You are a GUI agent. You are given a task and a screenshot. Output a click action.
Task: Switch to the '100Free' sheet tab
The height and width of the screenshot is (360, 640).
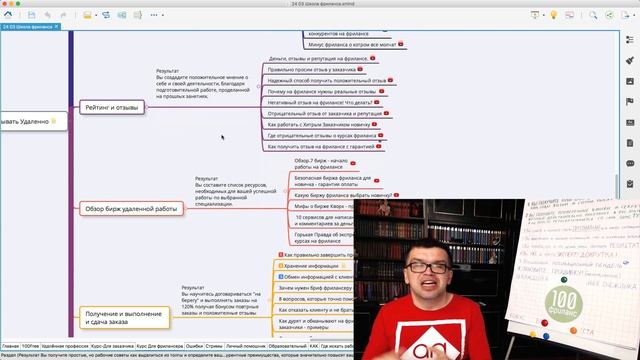pyautogui.click(x=30, y=346)
